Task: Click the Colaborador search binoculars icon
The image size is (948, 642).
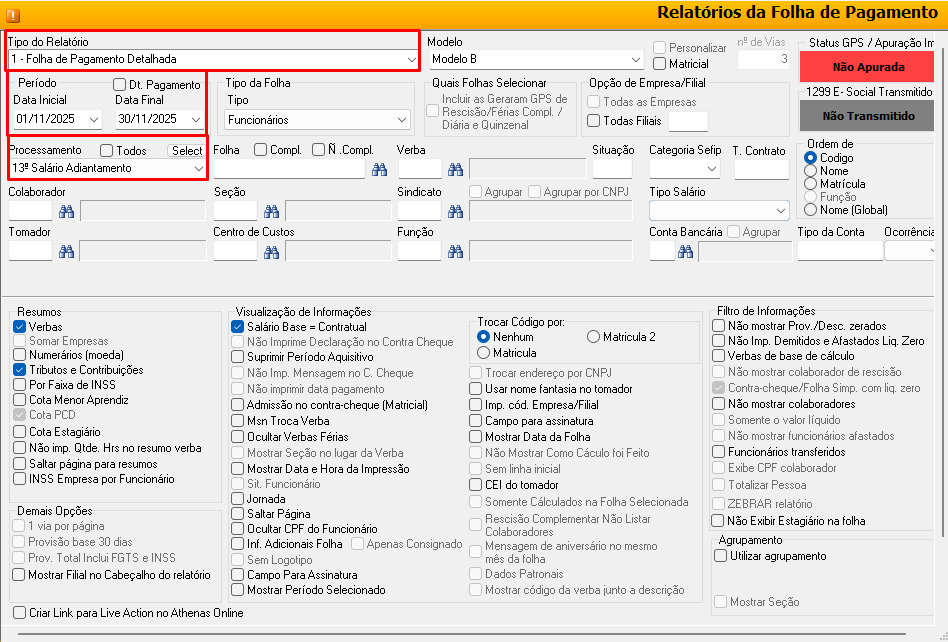Action: tap(66, 211)
